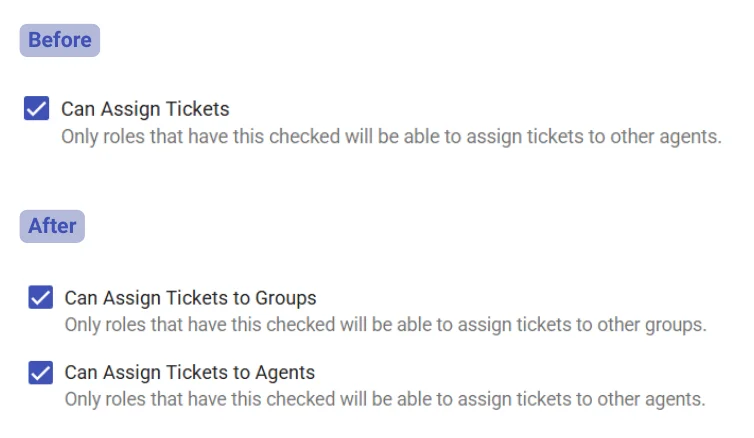Viewport: 754px width, 438px height.
Task: Disable Can Assign Tickets to Agents
Action: tap(41, 373)
